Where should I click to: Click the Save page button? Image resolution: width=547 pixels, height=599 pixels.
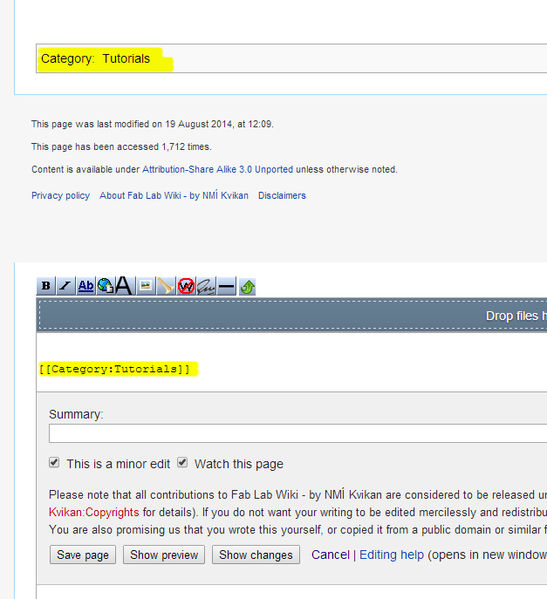tap(83, 555)
